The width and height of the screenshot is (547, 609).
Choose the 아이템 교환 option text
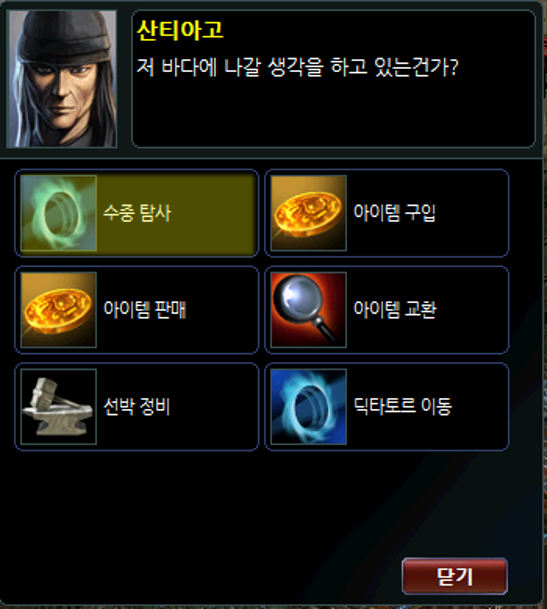tap(395, 310)
